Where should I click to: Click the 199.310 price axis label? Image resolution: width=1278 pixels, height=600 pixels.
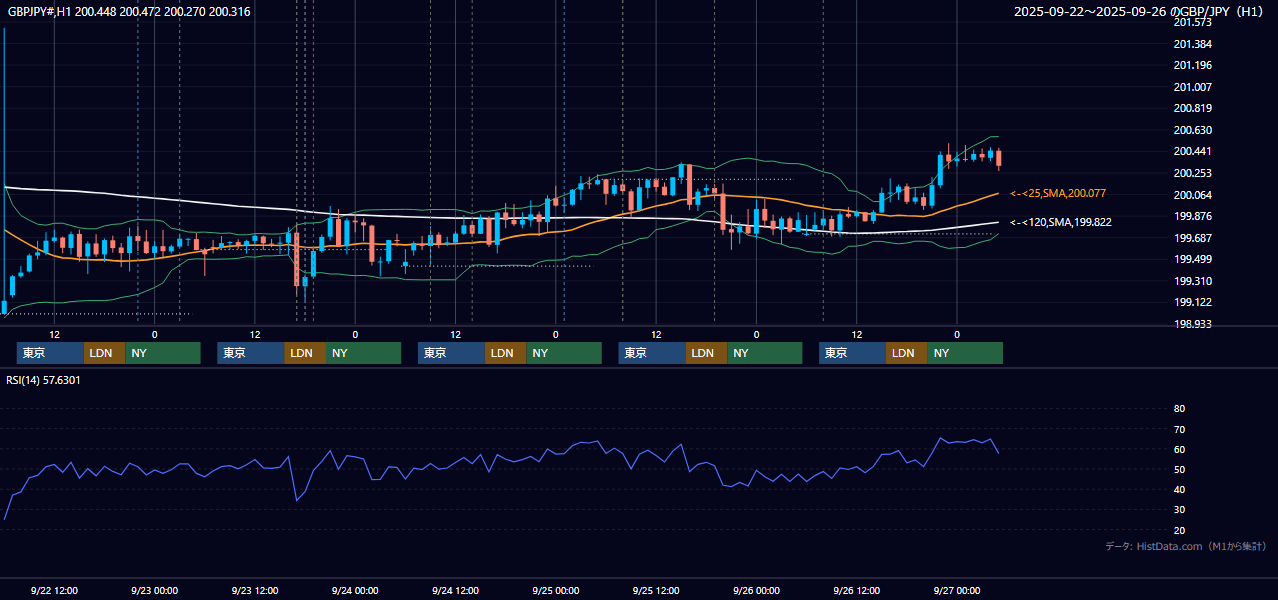click(x=1192, y=281)
